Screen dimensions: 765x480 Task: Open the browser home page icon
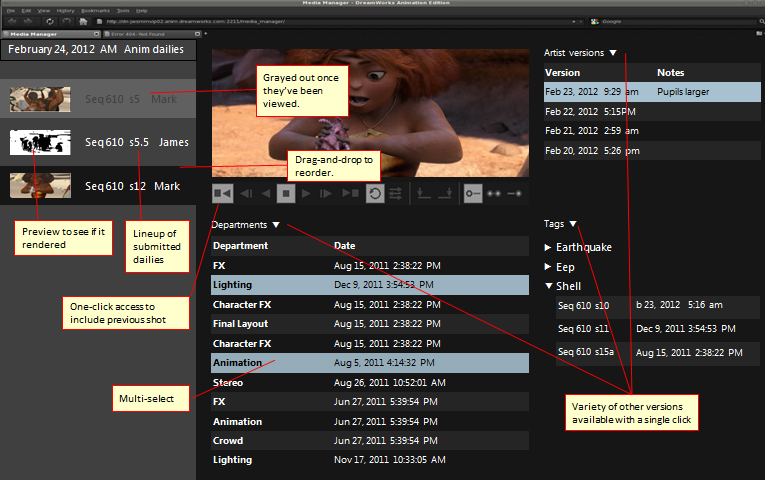click(83, 21)
